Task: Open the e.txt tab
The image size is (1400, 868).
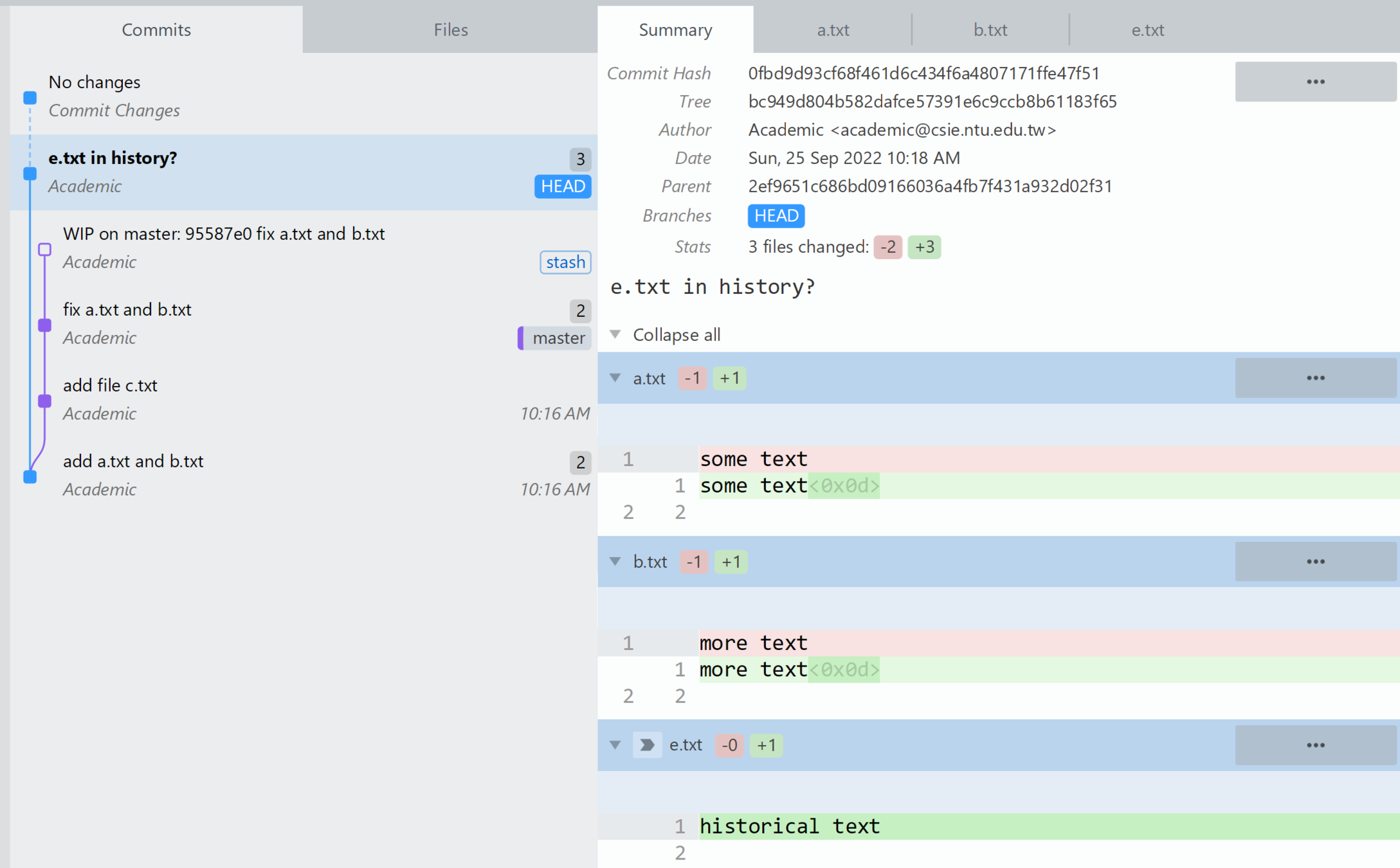Action: 1147,30
